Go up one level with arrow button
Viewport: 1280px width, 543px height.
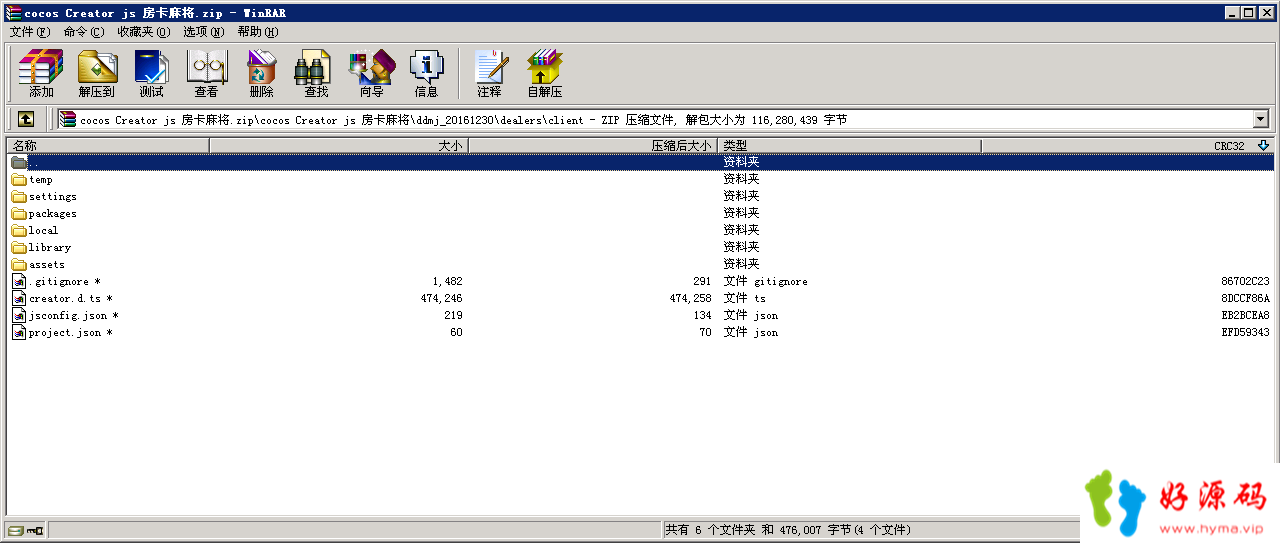tap(26, 119)
